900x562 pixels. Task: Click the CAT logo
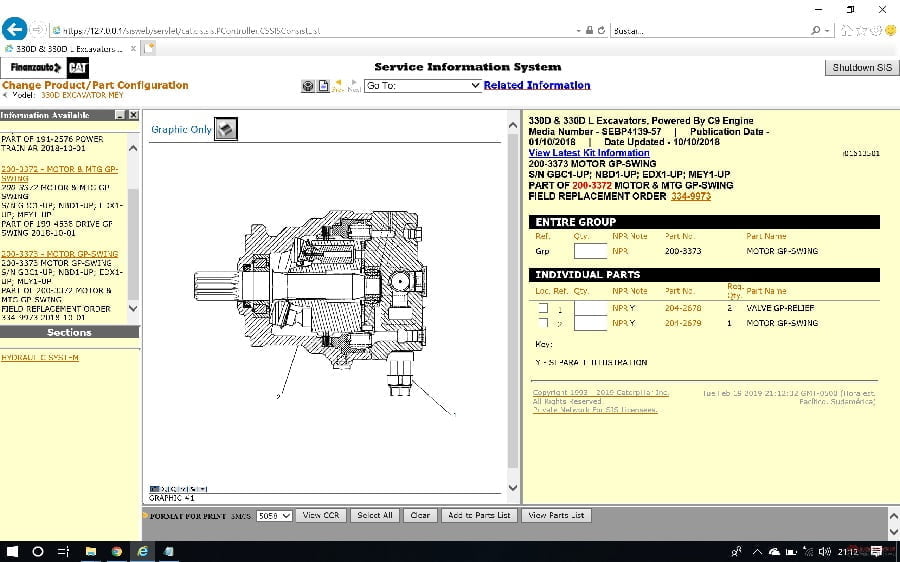(77, 68)
